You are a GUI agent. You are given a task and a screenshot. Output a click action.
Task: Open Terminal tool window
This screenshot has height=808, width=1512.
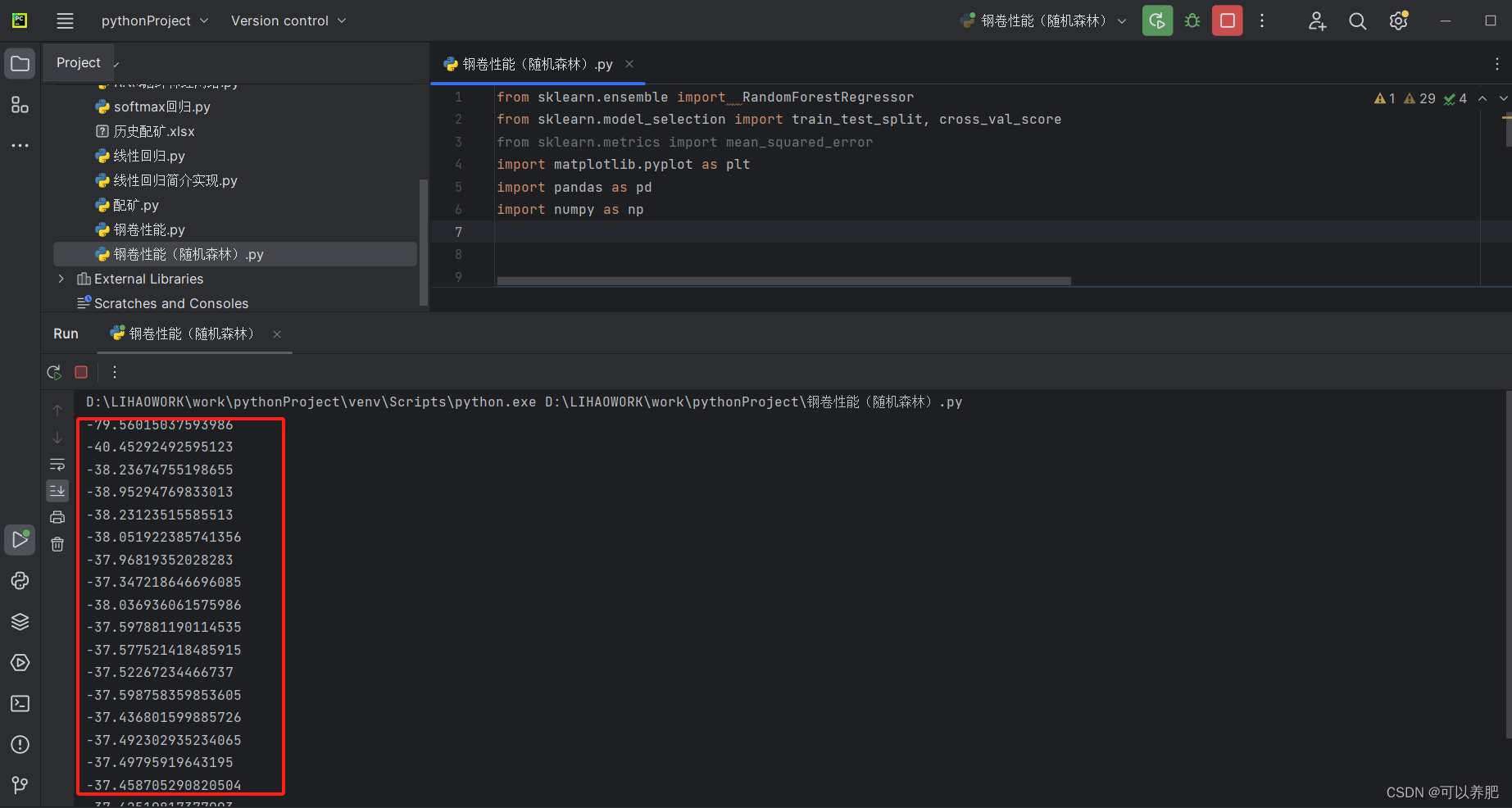pyautogui.click(x=20, y=704)
